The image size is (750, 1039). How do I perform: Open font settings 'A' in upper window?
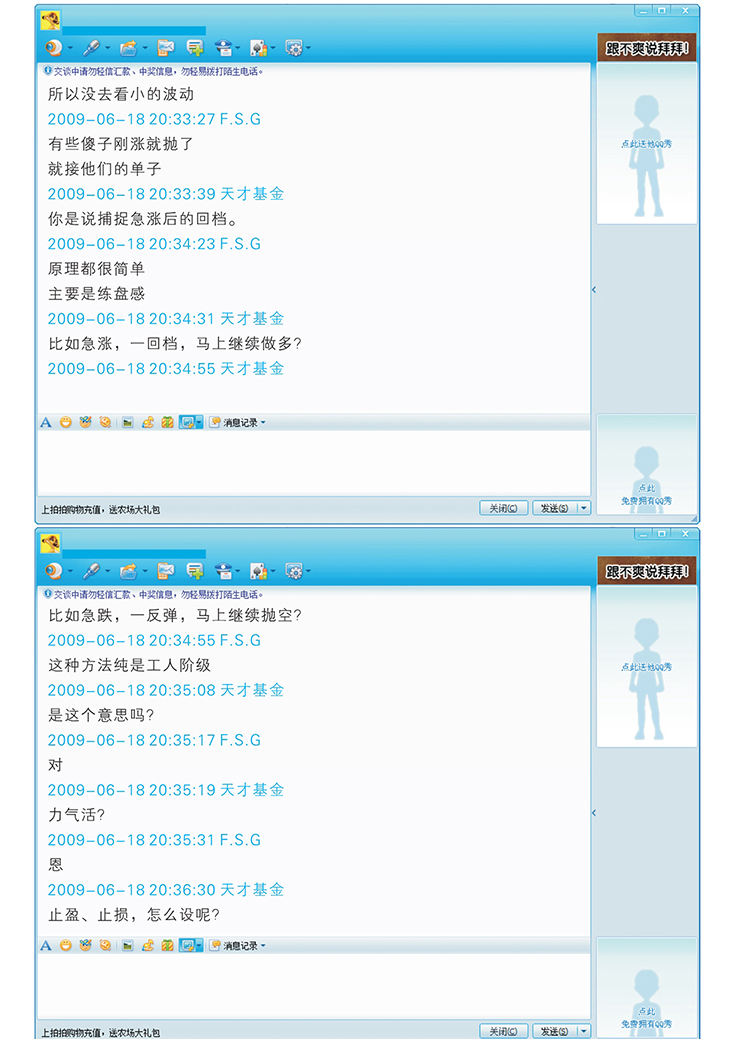pyautogui.click(x=46, y=422)
